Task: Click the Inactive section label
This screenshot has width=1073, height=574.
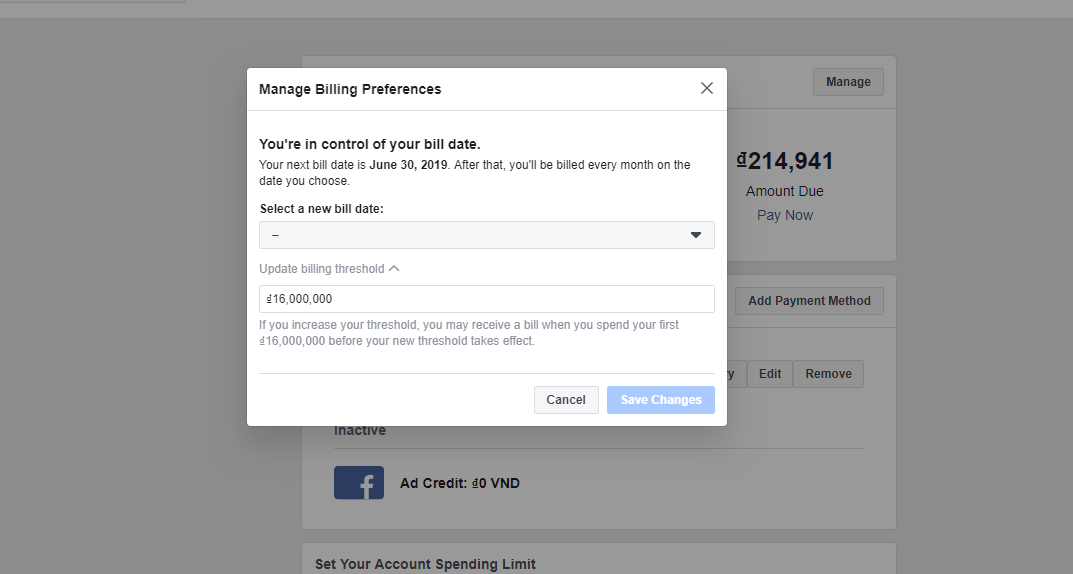Action: click(x=360, y=431)
